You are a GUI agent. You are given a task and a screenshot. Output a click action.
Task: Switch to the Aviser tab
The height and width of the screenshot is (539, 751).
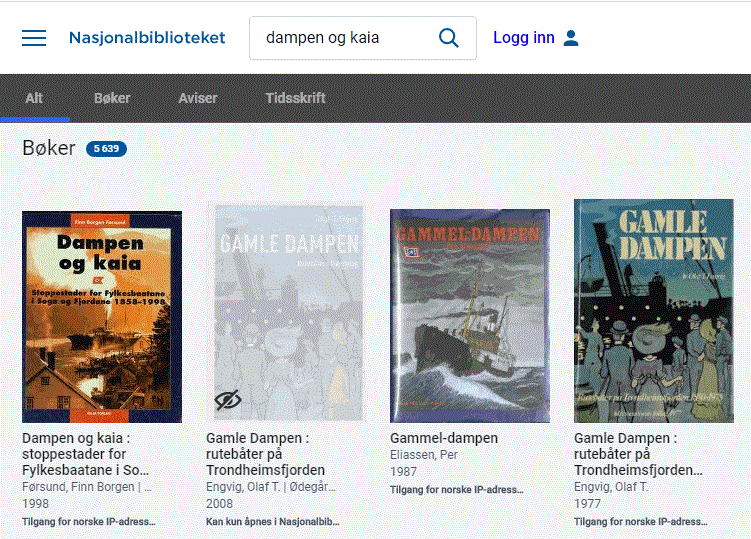tap(198, 98)
